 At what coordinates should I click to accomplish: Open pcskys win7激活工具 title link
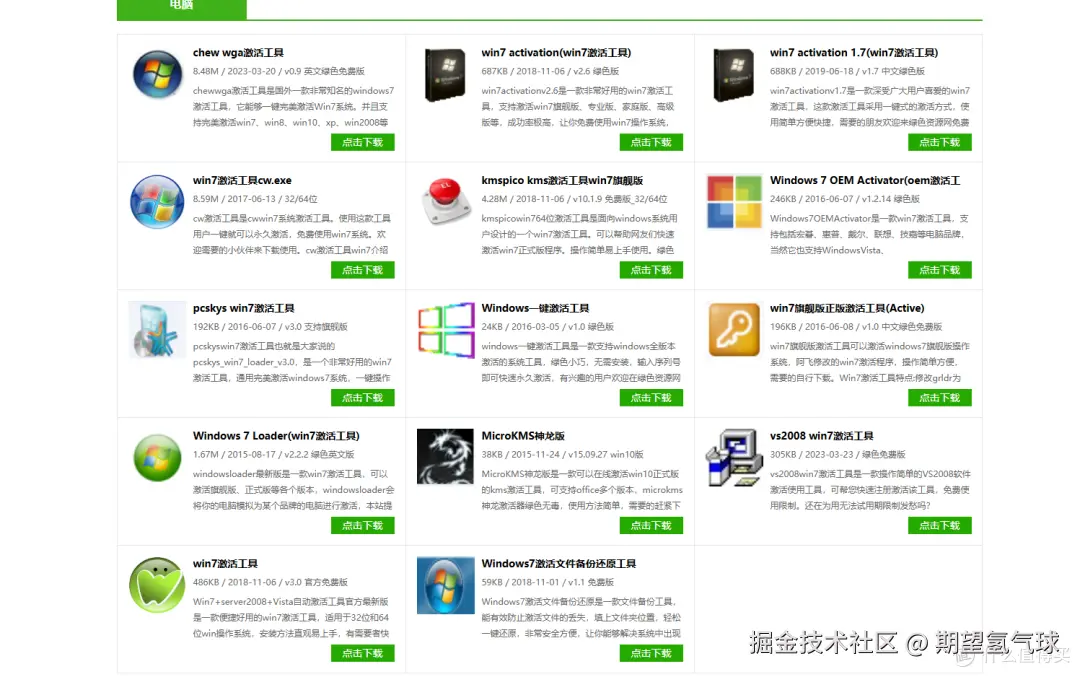point(243,309)
